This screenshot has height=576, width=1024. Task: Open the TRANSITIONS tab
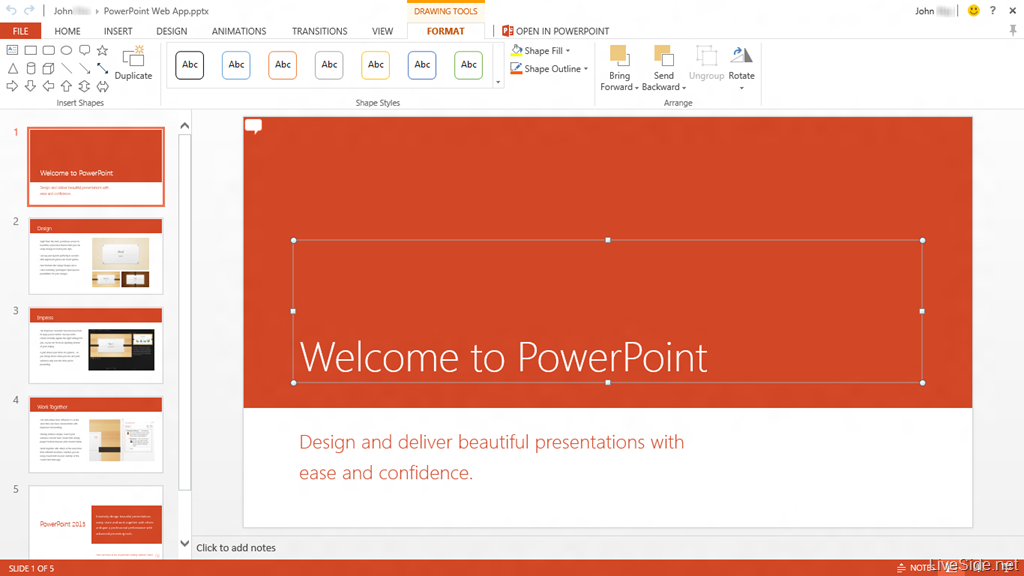[319, 31]
